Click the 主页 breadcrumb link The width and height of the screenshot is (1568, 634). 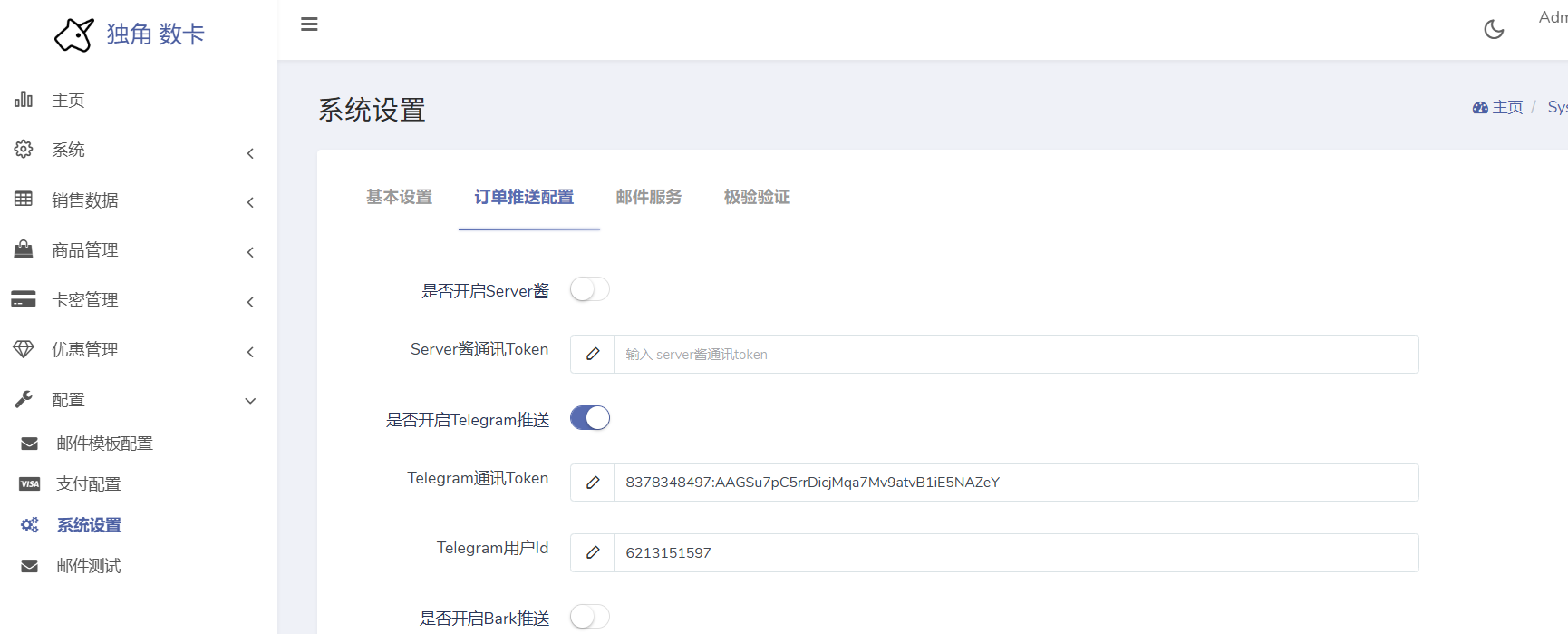pyautogui.click(x=1506, y=107)
